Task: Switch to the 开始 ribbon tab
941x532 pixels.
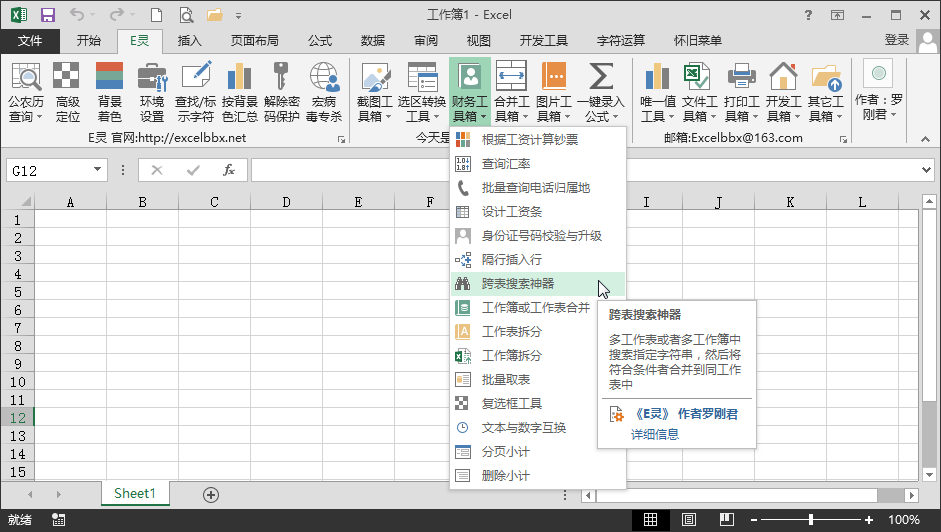Action: click(89, 40)
